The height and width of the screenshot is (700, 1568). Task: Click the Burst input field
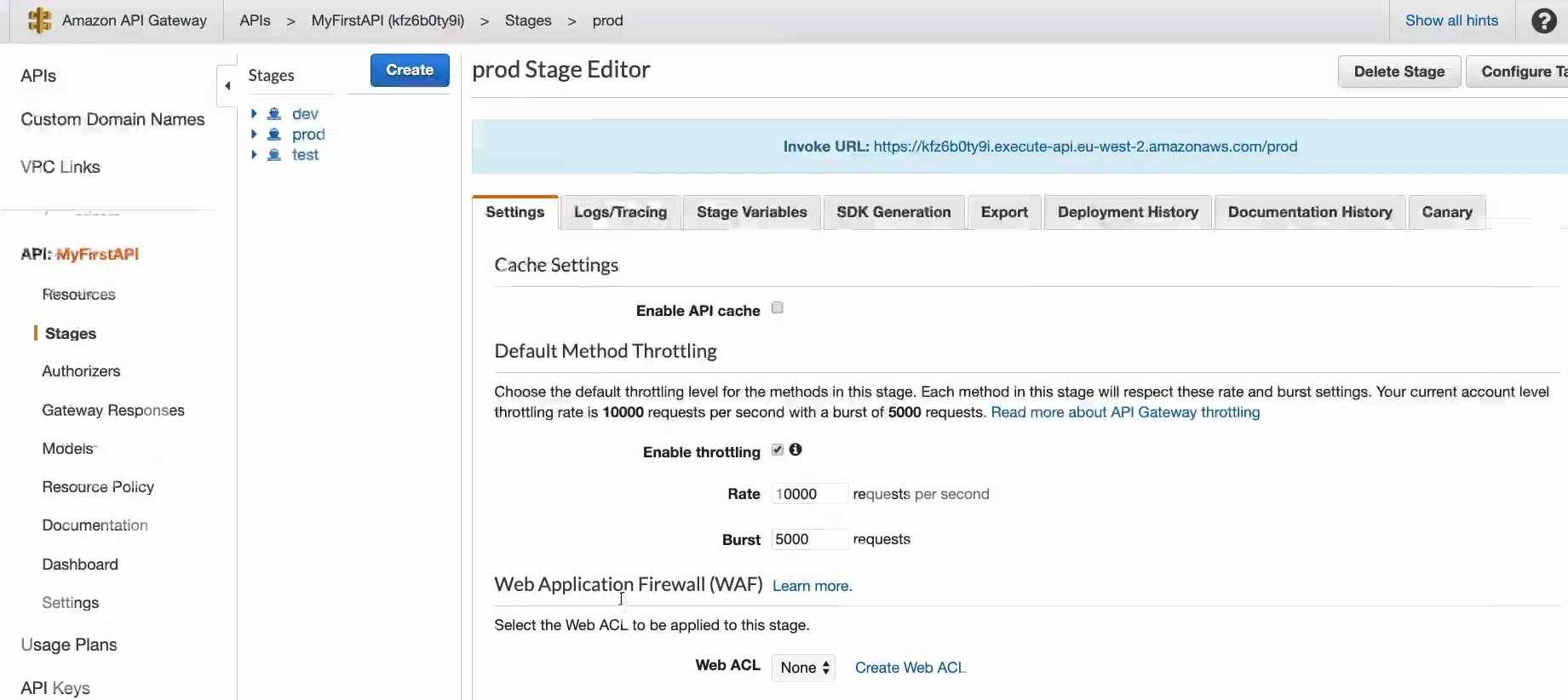[x=809, y=539]
